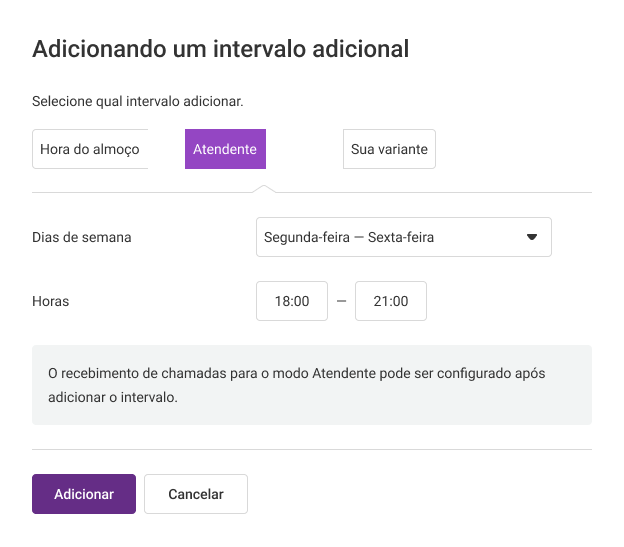
Task: Click the dash between the hour fields
Action: tap(341, 301)
